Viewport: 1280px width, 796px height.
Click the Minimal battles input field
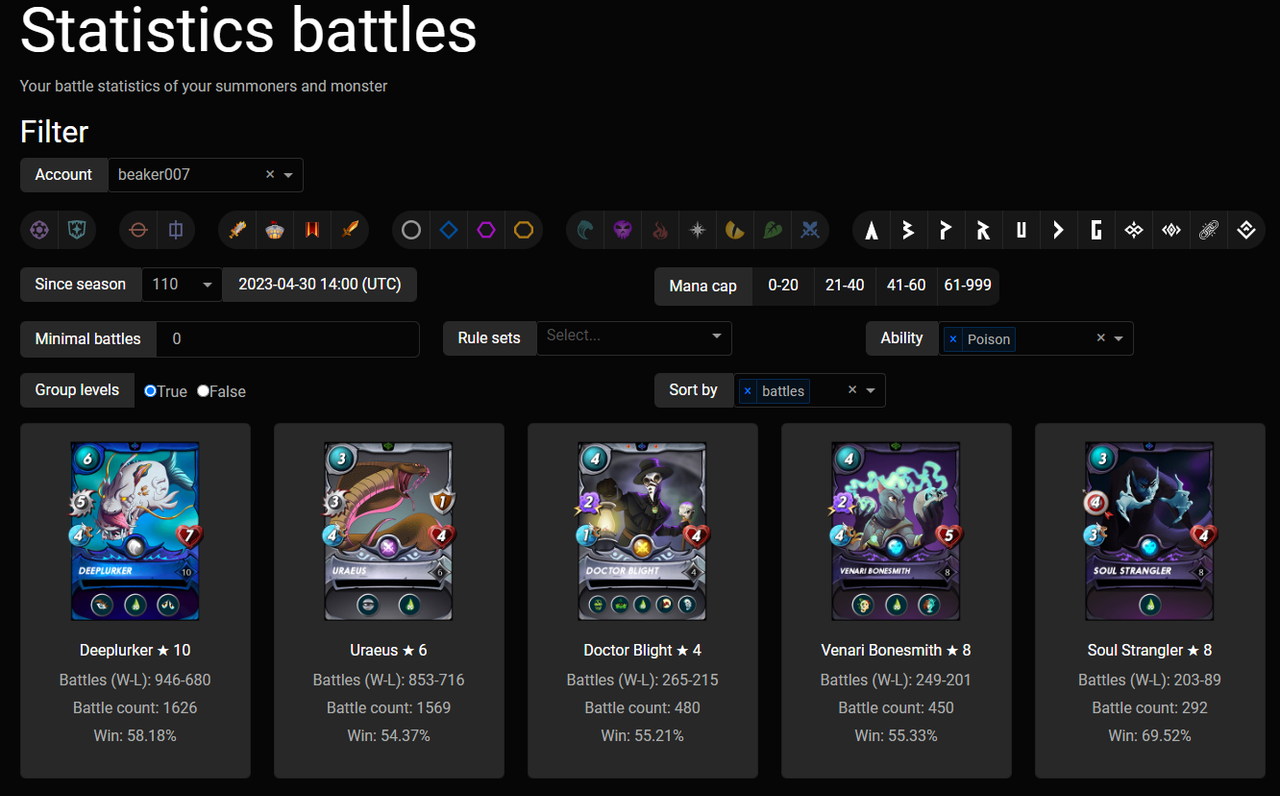click(288, 339)
